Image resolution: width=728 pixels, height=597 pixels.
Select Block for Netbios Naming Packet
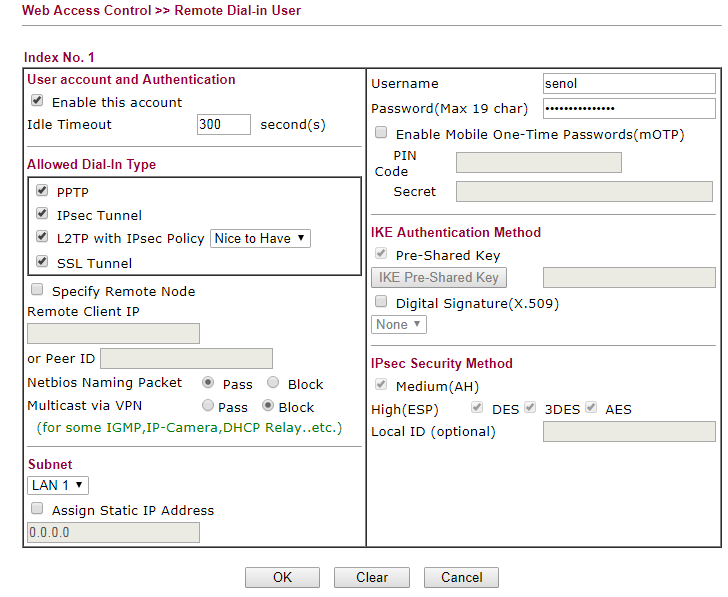click(273, 383)
